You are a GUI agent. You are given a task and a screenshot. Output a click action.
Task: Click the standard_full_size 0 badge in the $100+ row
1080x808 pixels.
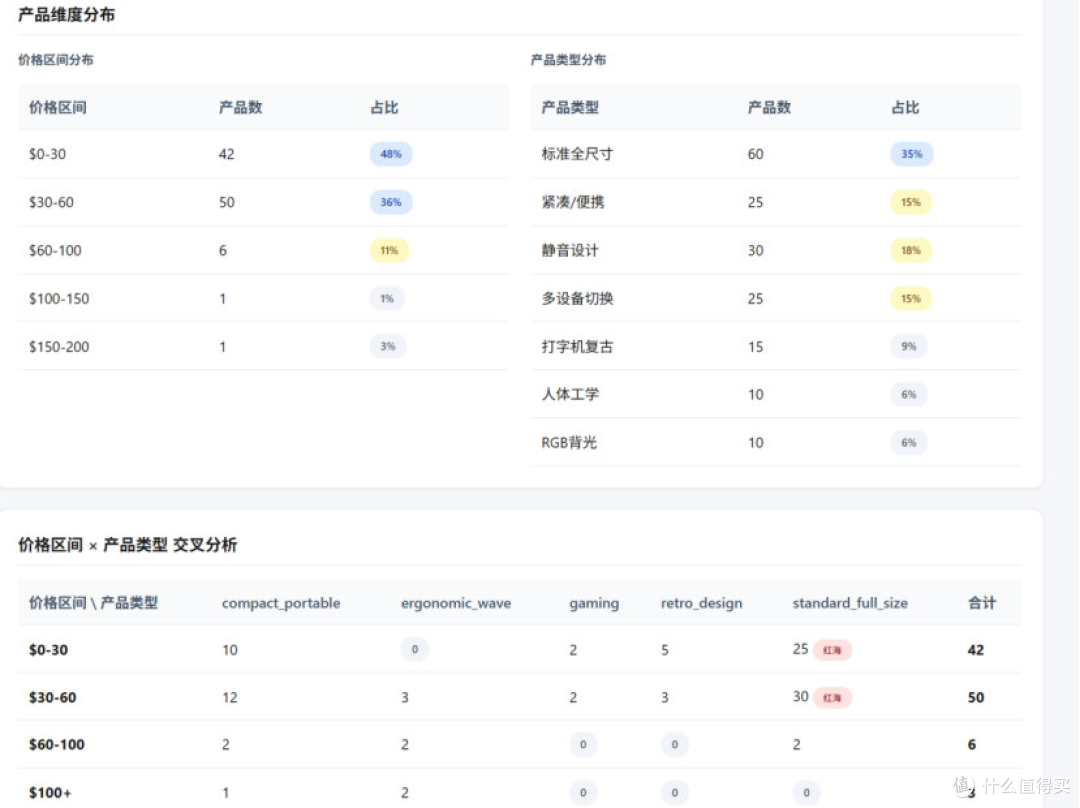[x=807, y=793]
